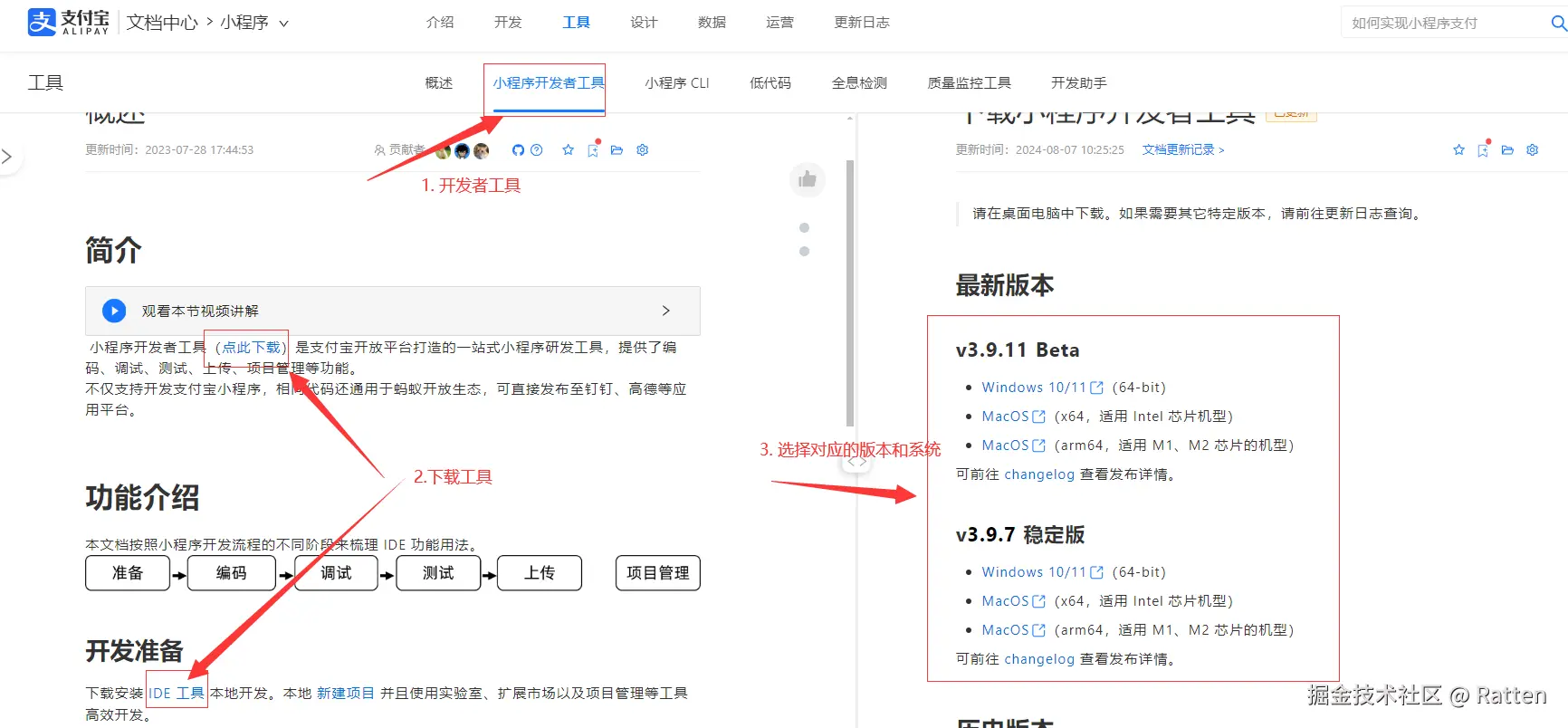This screenshot has width=1568, height=728.
Task: Click the 准备 flow step box
Action: [x=128, y=573]
